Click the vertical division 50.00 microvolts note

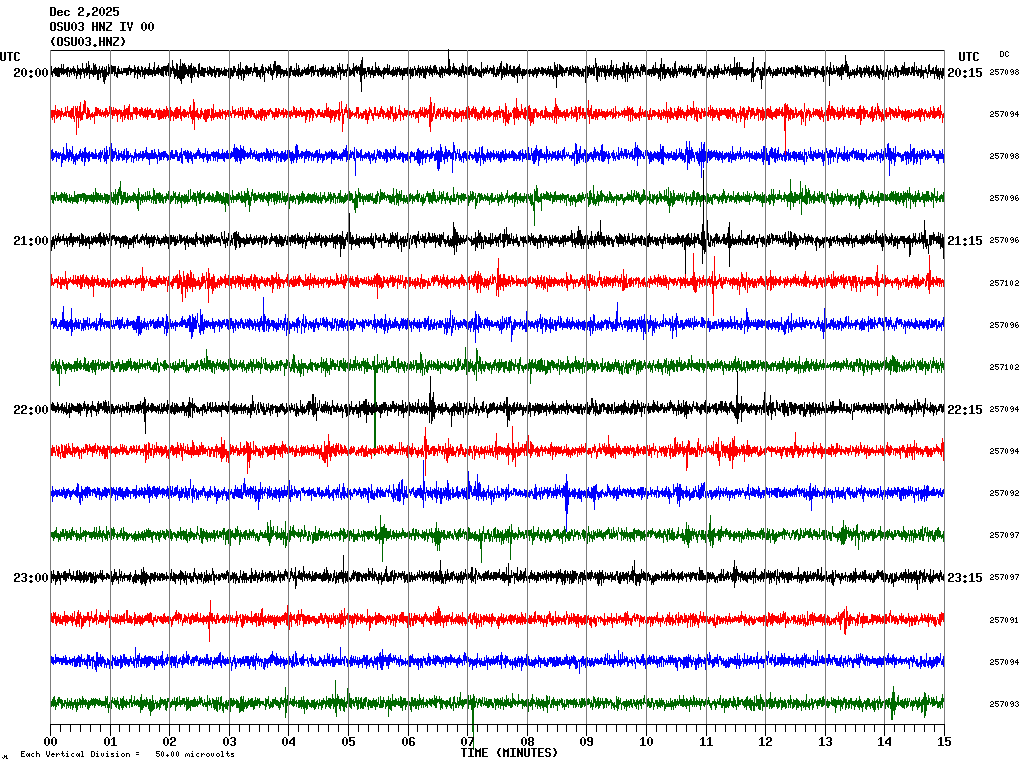(x=127, y=755)
